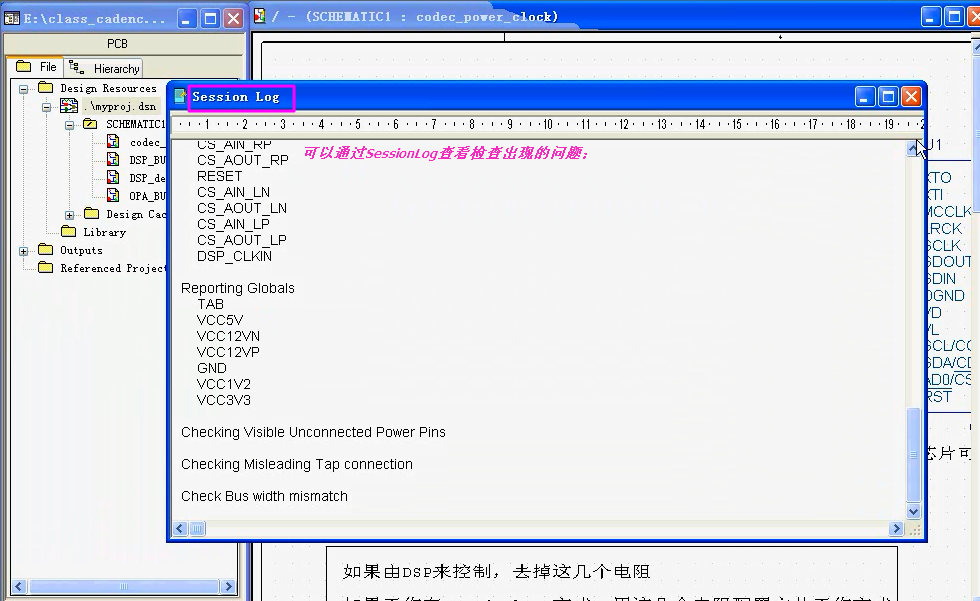Click the "RESET" log entry
Screen dimensions: 980x601
[x=219, y=176]
